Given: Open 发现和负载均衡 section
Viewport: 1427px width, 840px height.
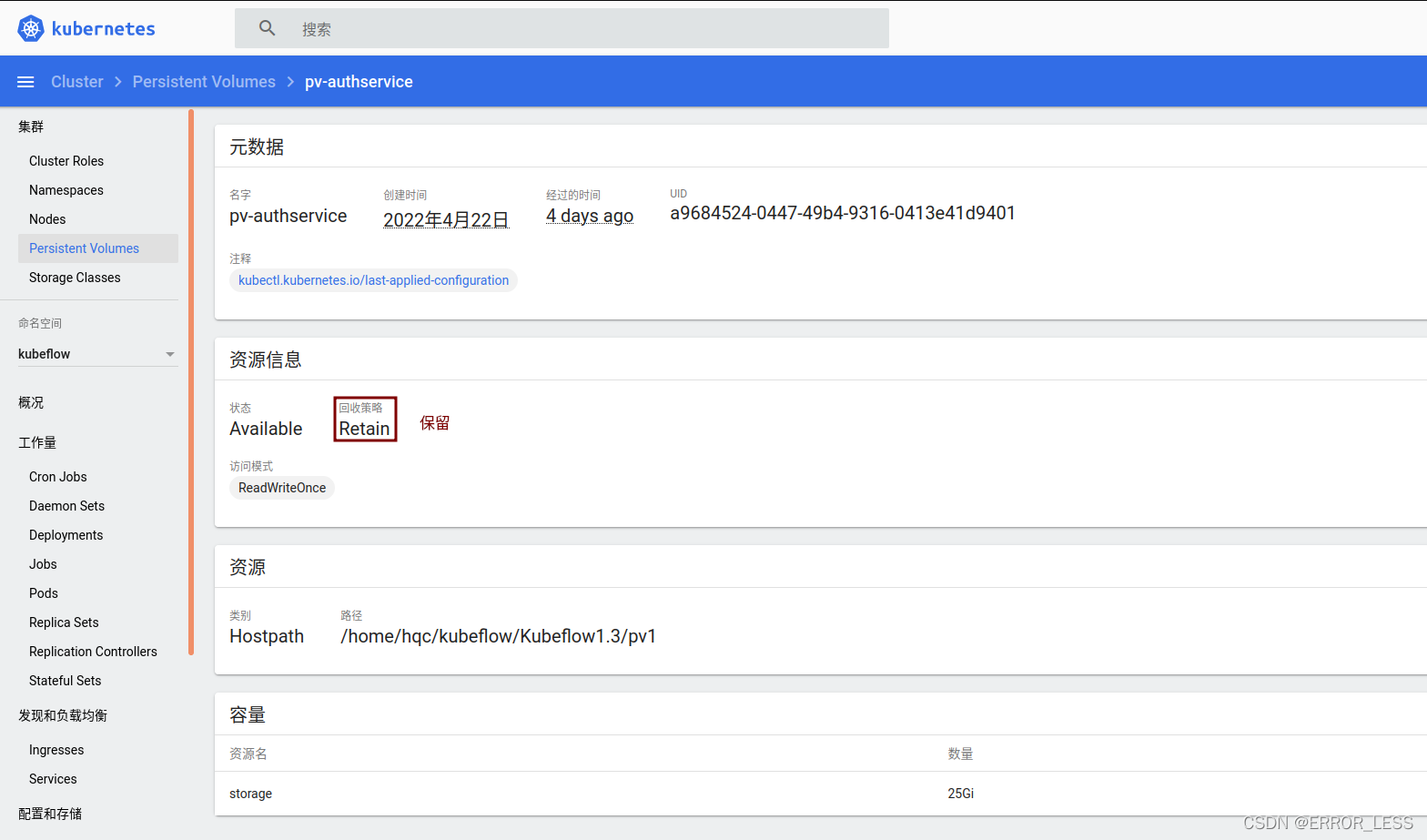Looking at the screenshot, I should [x=63, y=715].
